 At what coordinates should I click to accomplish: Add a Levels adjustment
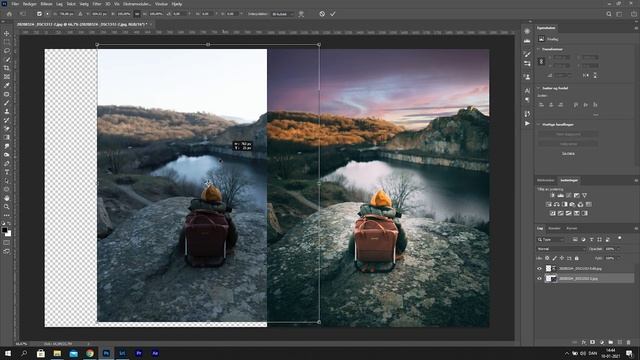tap(561, 196)
